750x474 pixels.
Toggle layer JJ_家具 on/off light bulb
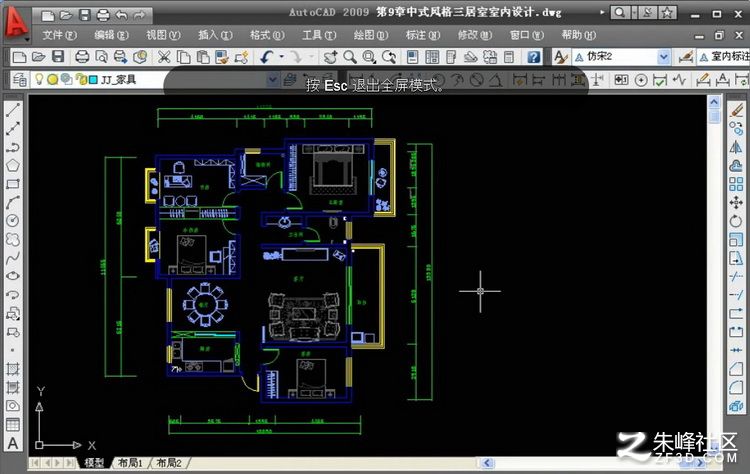click(x=39, y=79)
